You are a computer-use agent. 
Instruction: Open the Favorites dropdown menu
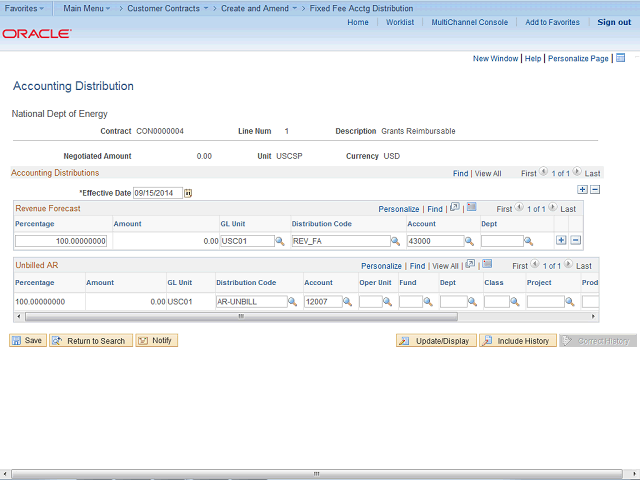click(x=25, y=8)
